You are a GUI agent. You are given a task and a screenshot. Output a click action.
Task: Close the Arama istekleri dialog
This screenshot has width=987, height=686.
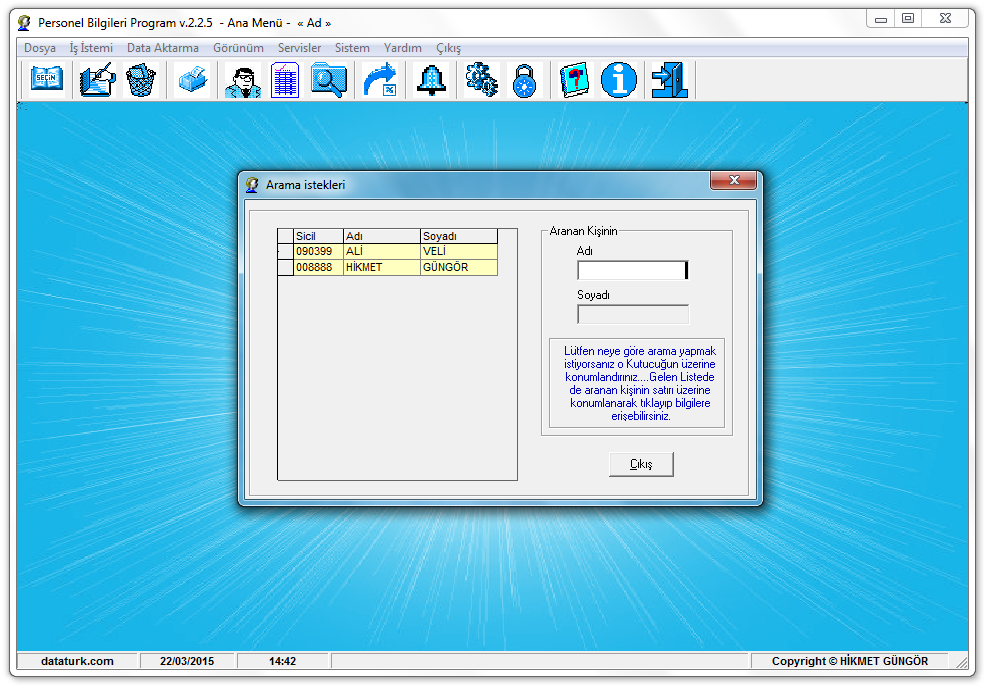(x=733, y=180)
